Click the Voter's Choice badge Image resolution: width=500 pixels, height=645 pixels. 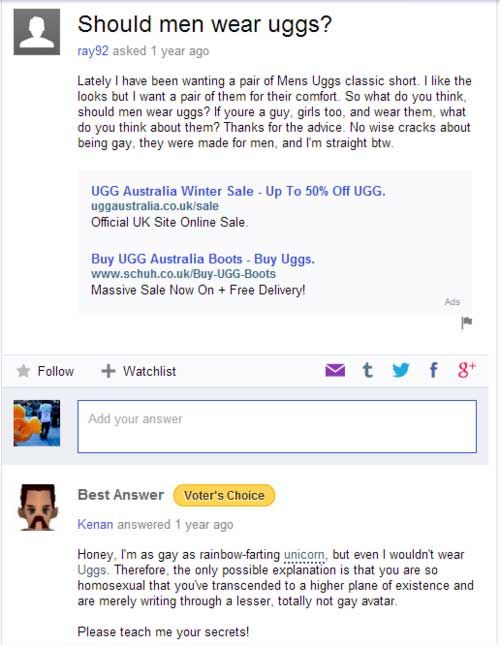tap(224, 496)
